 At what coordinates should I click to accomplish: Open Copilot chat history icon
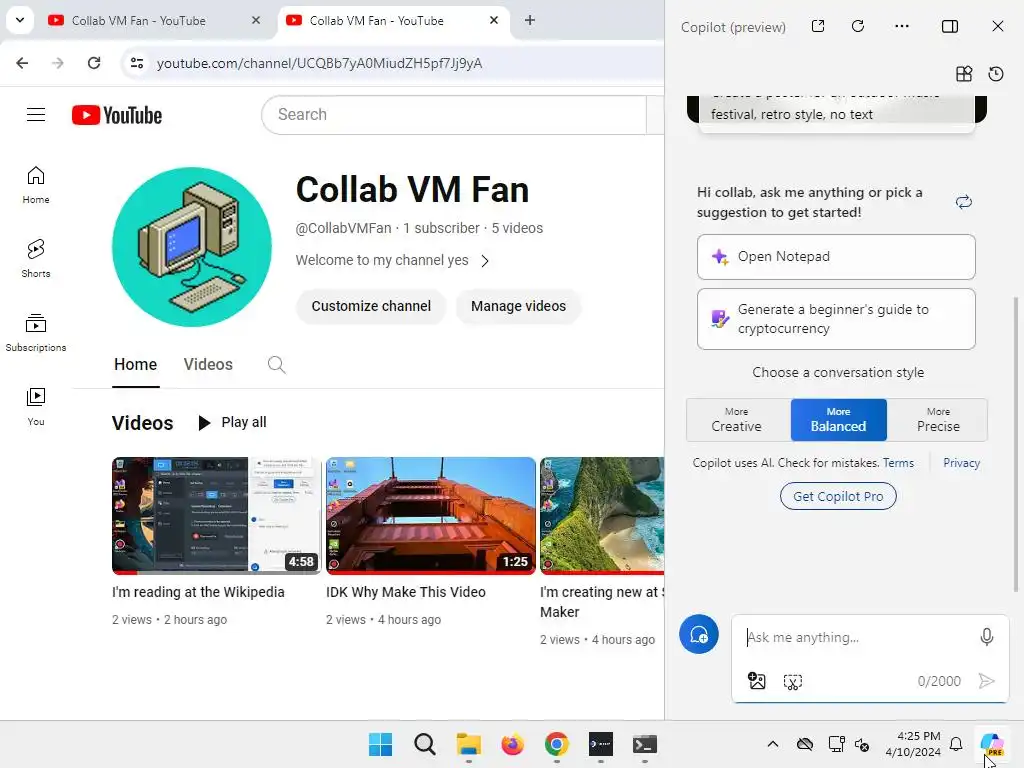coord(996,74)
